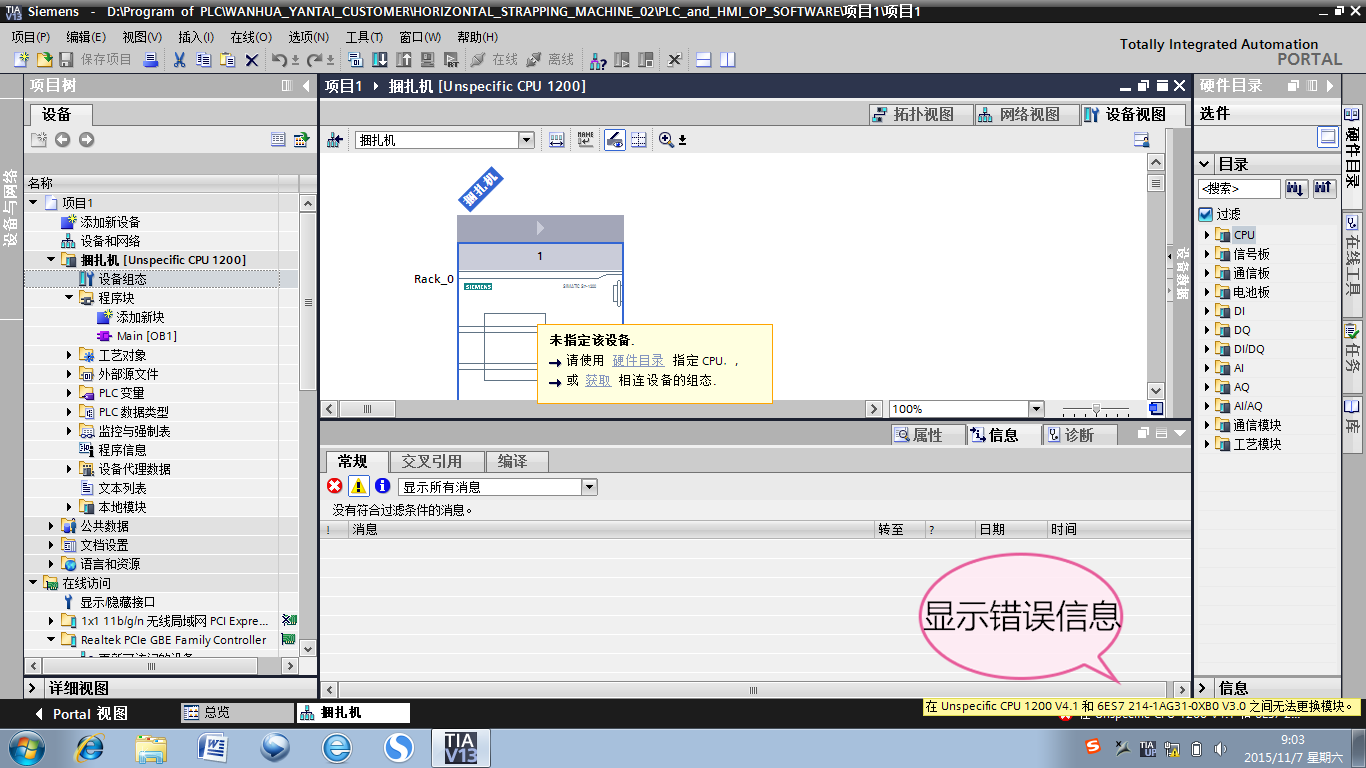Uncheck the 过滤 filter checkbox
The height and width of the screenshot is (768, 1366).
[x=1206, y=214]
